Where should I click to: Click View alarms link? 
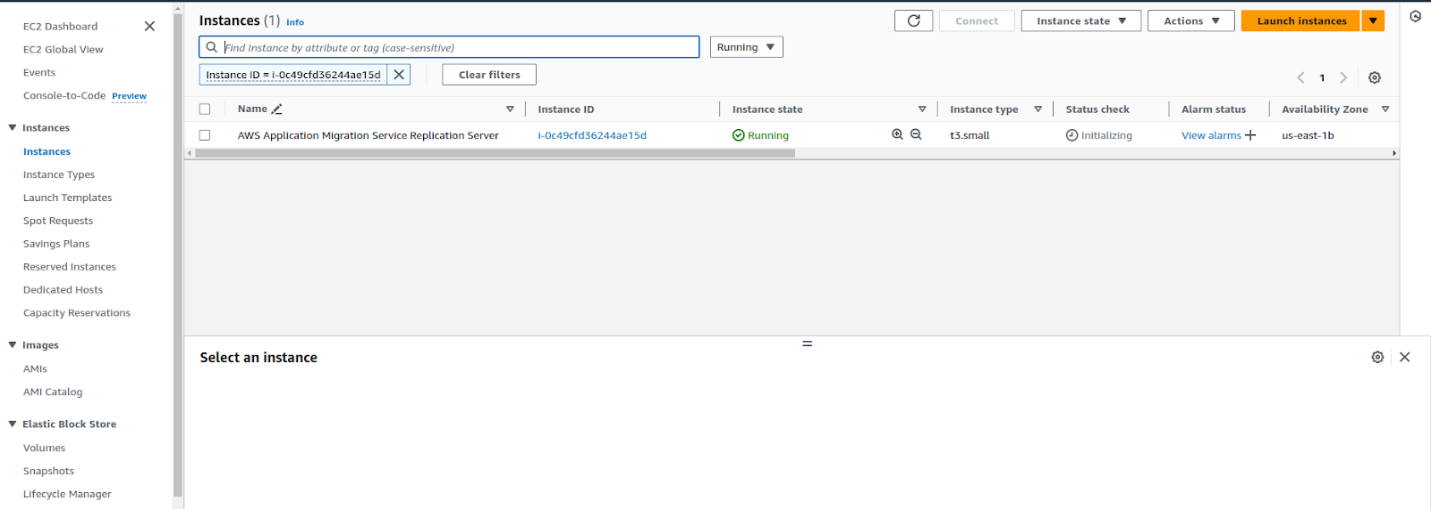pyautogui.click(x=1211, y=135)
